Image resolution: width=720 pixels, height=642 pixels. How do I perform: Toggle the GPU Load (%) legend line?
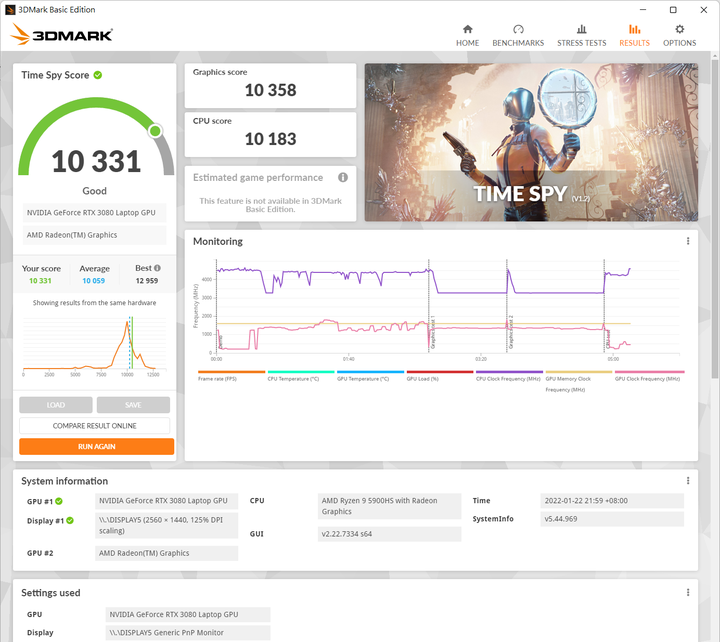(x=439, y=376)
